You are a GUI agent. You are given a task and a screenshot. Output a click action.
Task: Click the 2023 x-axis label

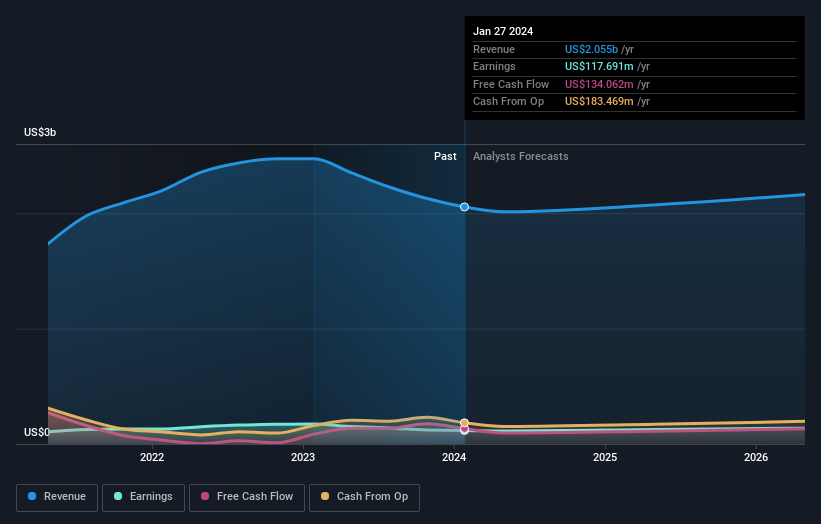(303, 457)
